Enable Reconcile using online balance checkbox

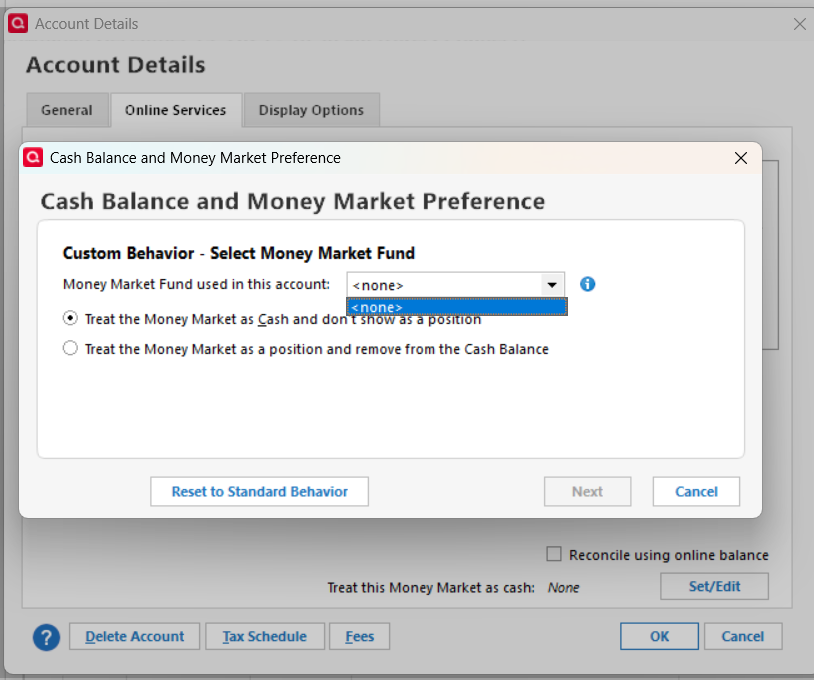[554, 554]
